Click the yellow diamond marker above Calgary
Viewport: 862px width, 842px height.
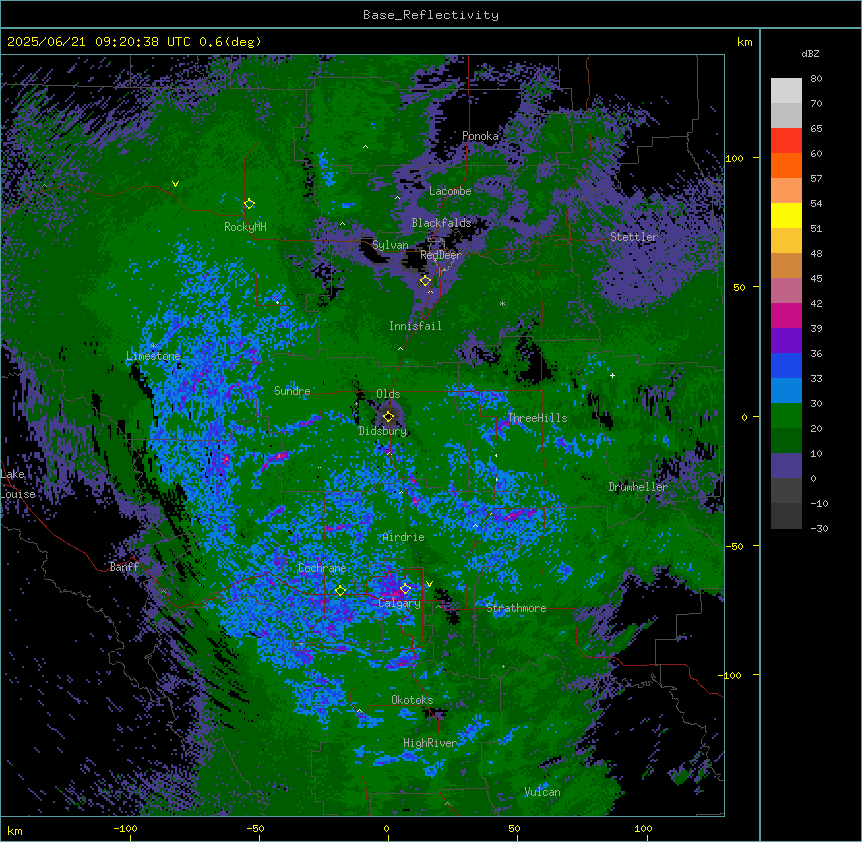[405, 588]
